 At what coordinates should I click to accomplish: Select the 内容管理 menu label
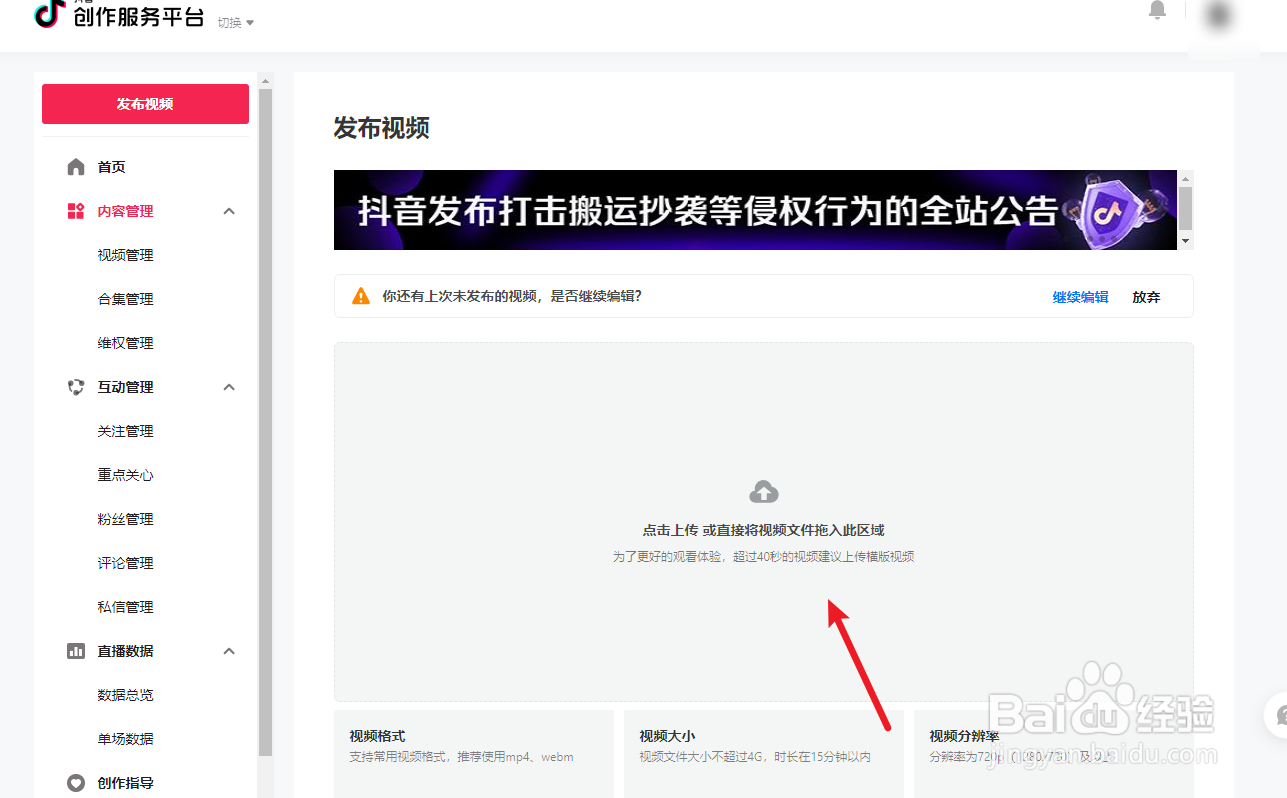126,211
